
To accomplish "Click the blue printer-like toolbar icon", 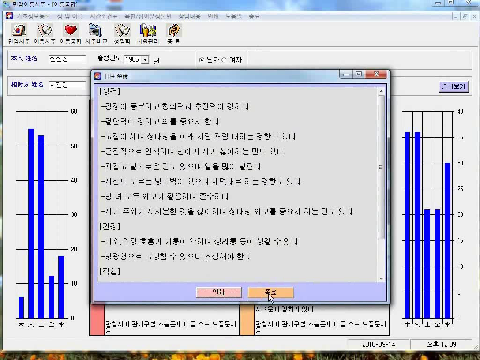I will (96, 31).
